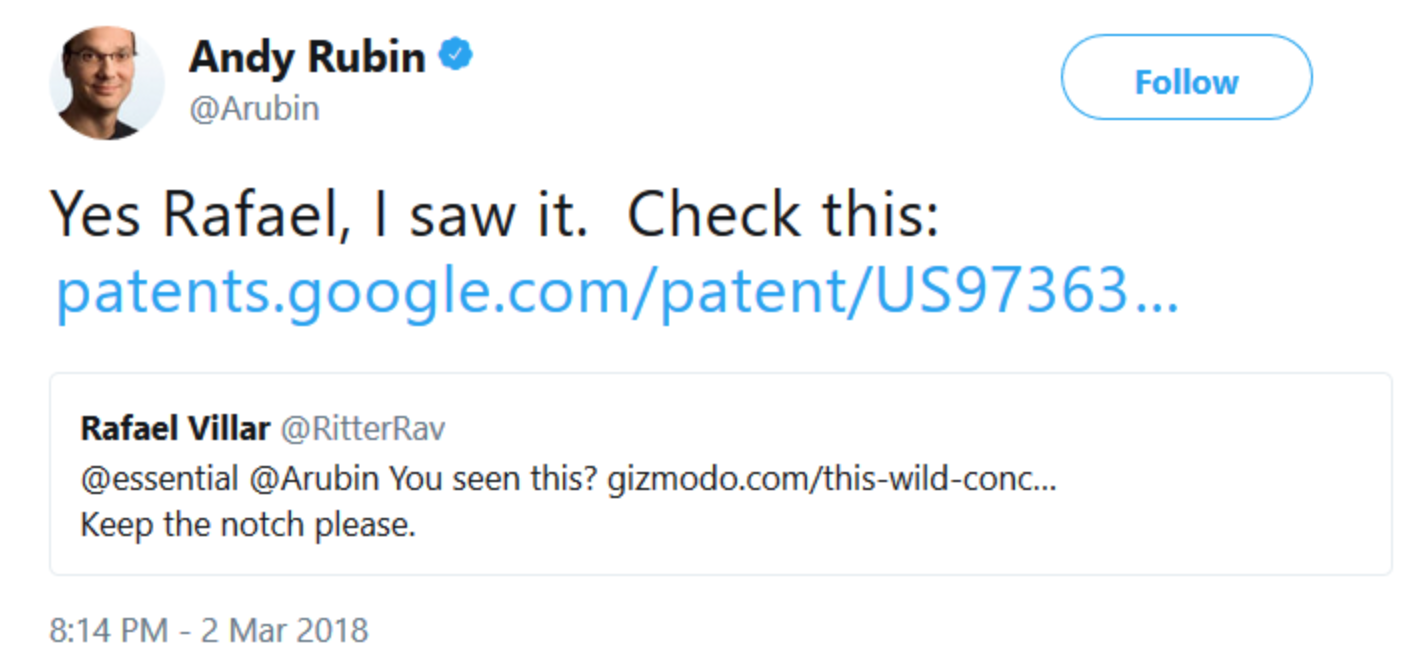Click the "I saw it." phrase
The image size is (1424, 660).
(x=480, y=215)
